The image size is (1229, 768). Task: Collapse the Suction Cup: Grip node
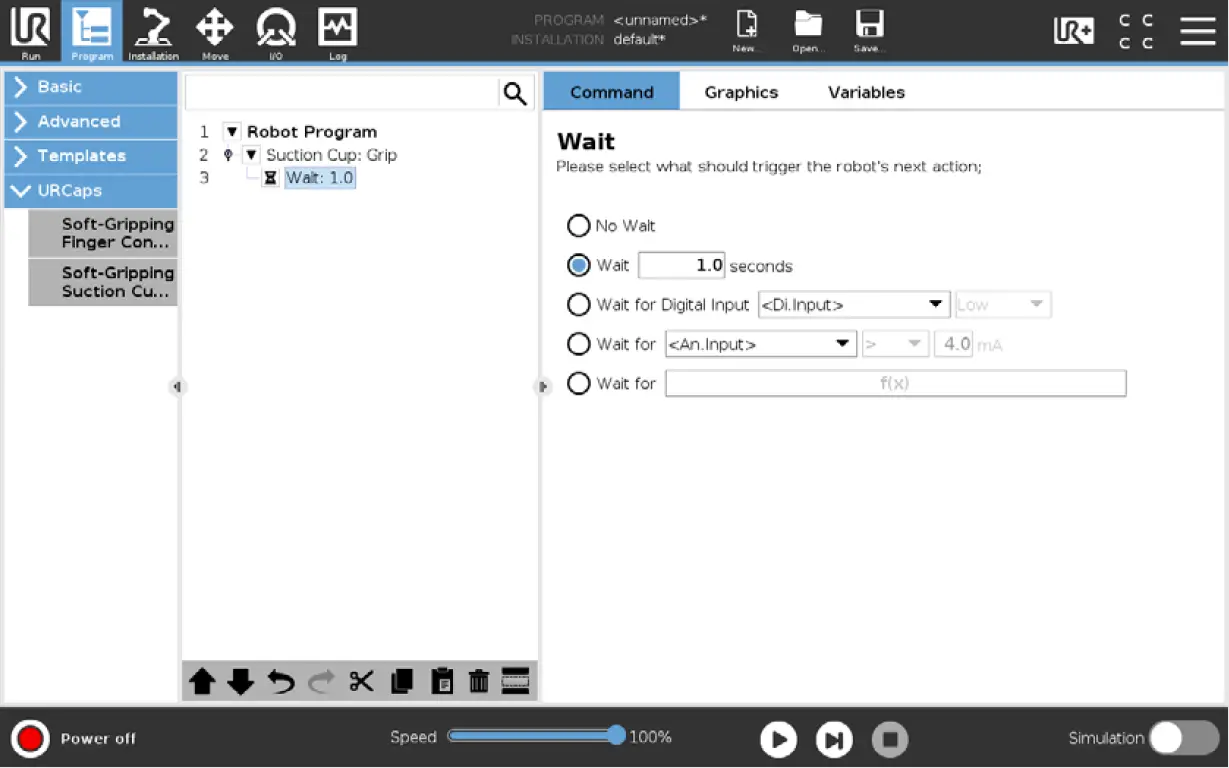tap(251, 155)
